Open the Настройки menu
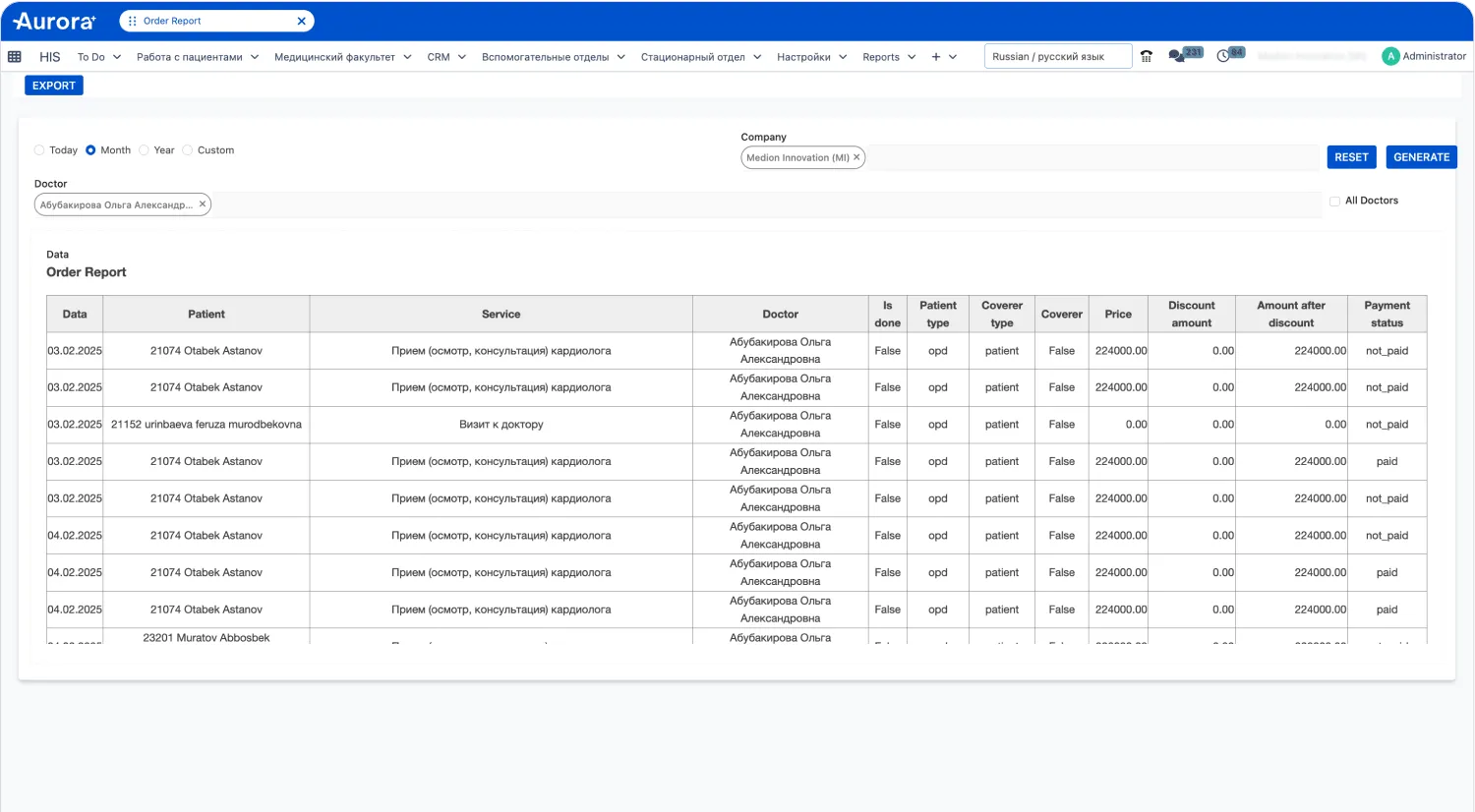 coord(809,56)
